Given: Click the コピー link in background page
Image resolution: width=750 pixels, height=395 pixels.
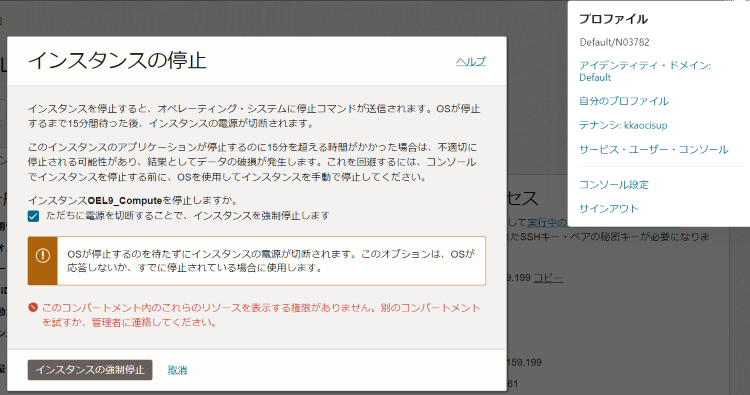Looking at the screenshot, I should pos(548,277).
